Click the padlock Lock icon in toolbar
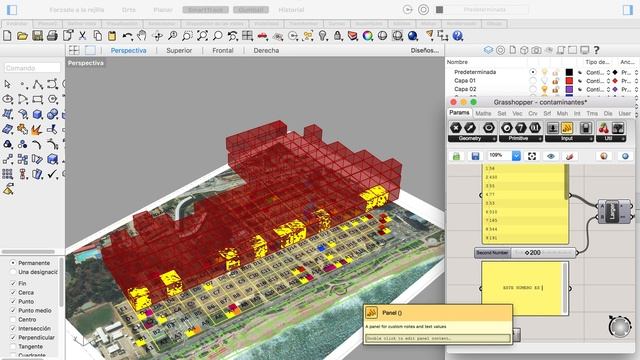Screen dimensions: 640x360 pos(338,36)
